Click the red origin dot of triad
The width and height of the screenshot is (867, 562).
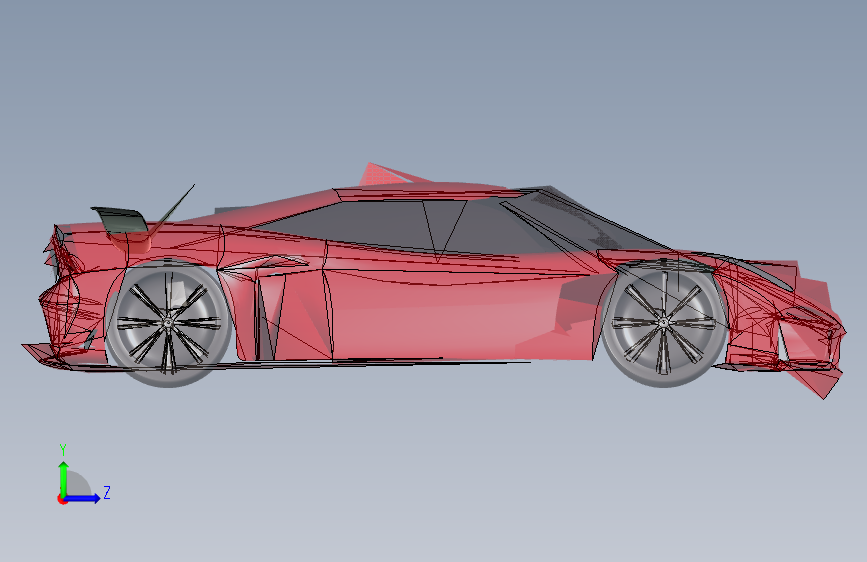coord(62,499)
